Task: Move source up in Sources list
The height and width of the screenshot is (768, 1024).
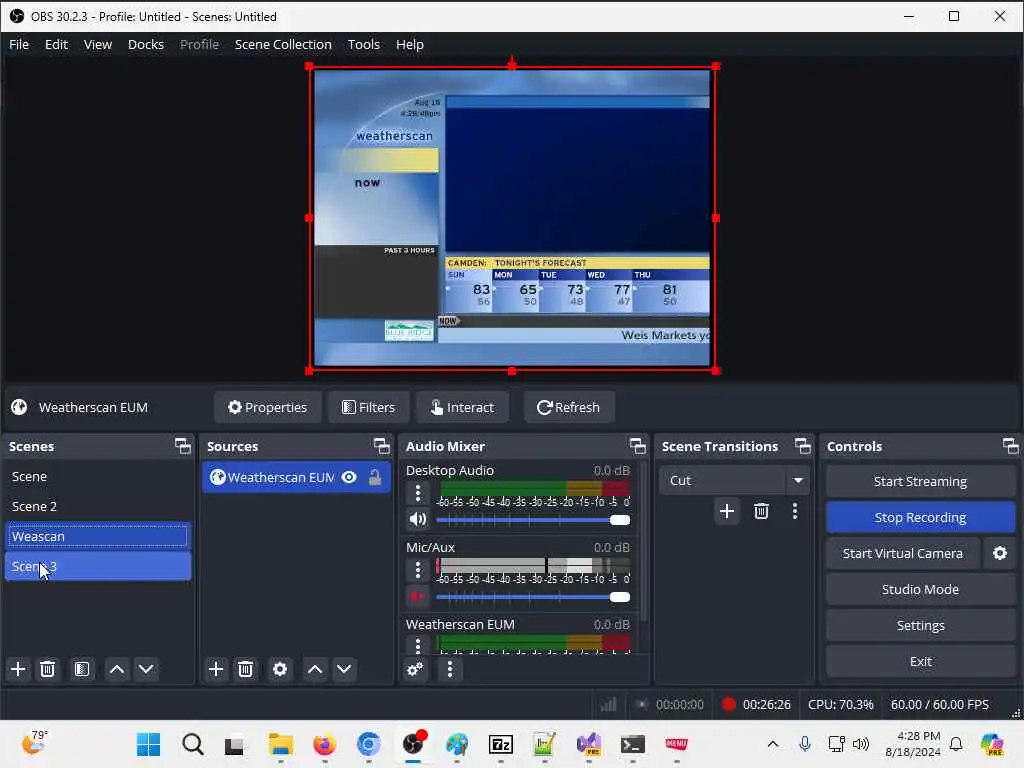Action: [x=315, y=669]
